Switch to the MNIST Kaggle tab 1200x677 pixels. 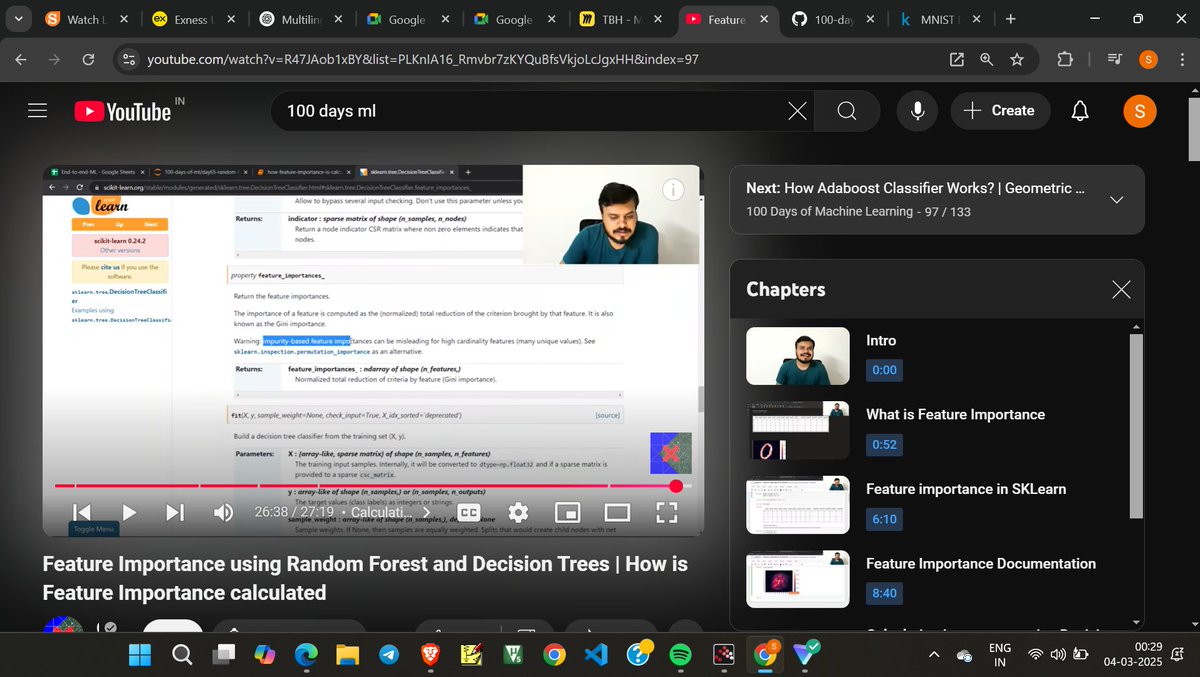coord(941,19)
